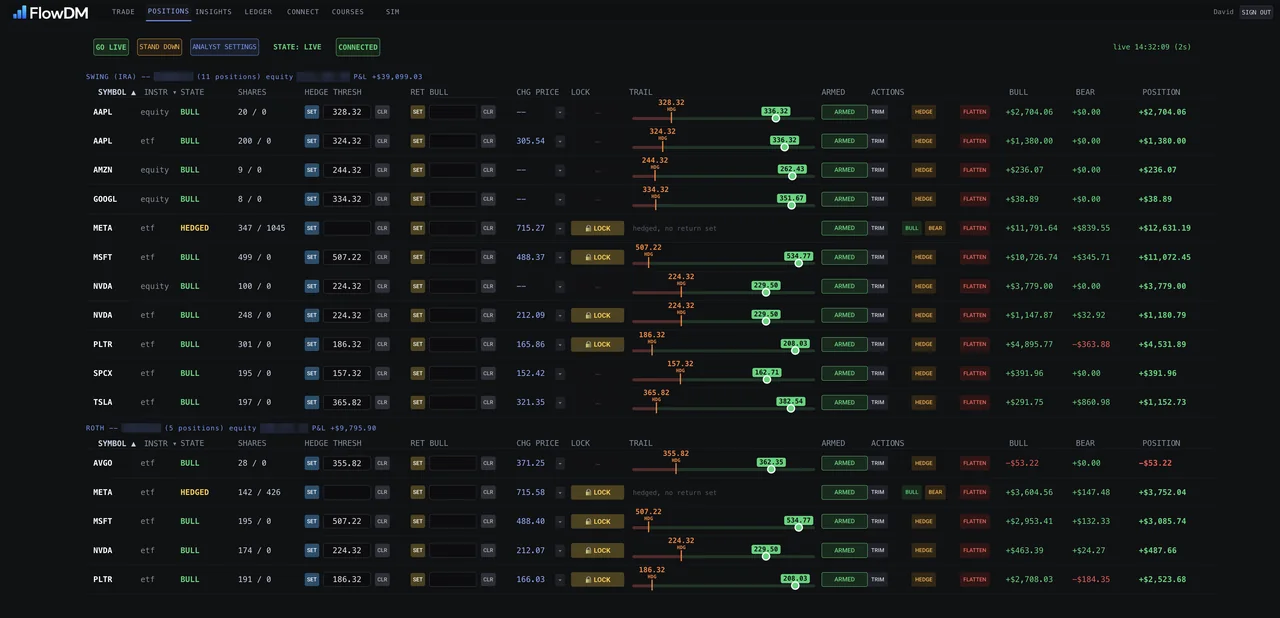Viewport: 1280px width, 618px height.
Task: Click the STAND DOWN button
Action: tap(160, 47)
